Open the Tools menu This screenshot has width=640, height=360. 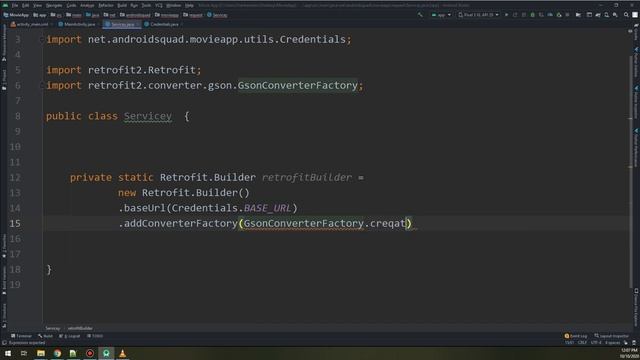coord(146,6)
